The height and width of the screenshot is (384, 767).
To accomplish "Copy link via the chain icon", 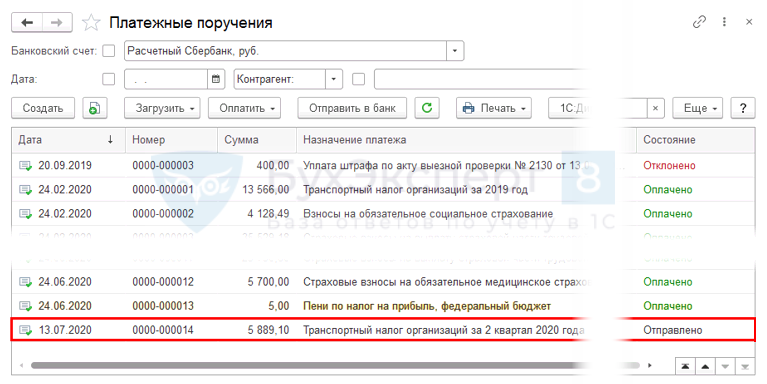I will (699, 22).
